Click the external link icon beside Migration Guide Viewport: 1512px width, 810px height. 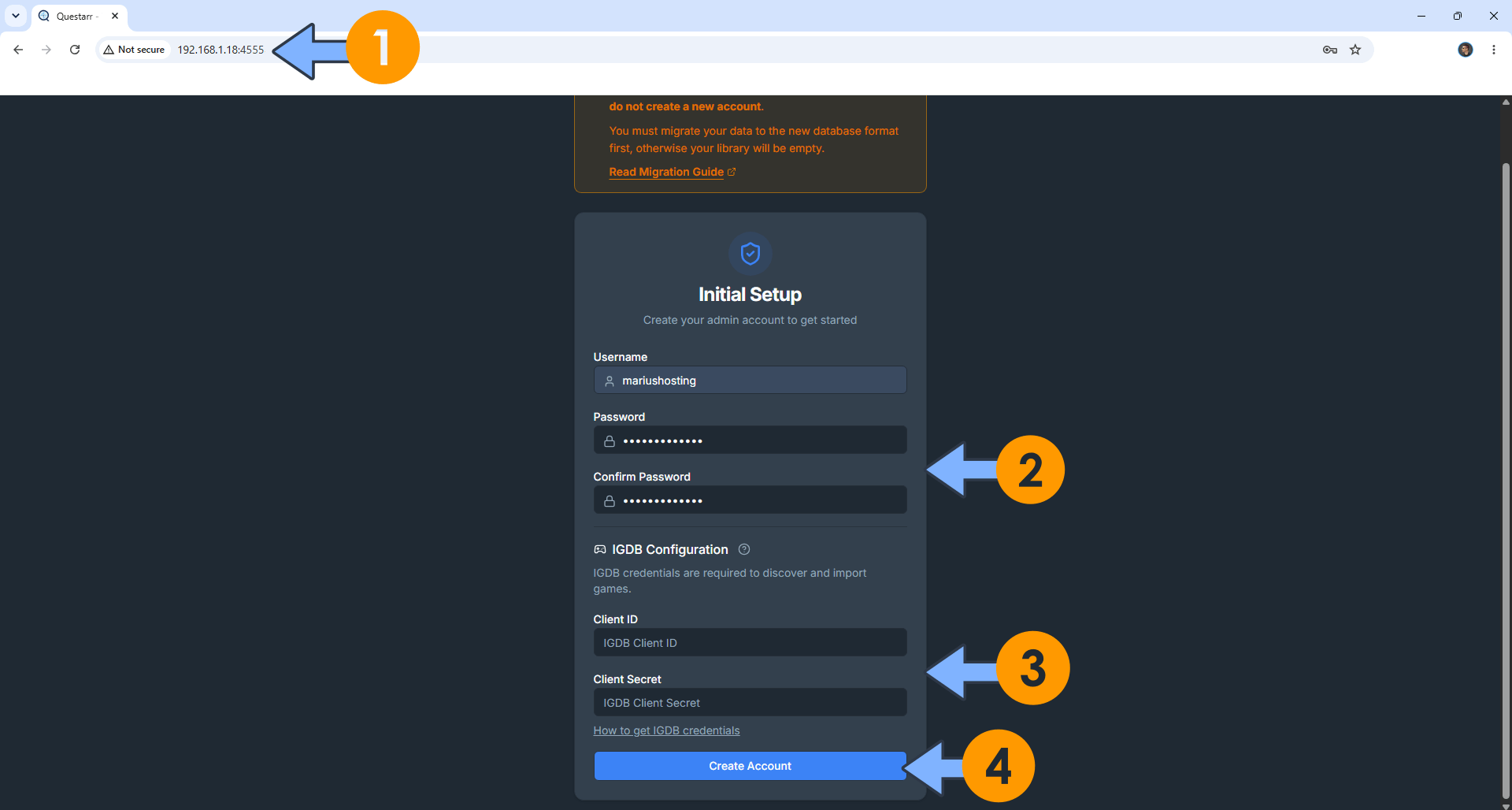click(732, 172)
